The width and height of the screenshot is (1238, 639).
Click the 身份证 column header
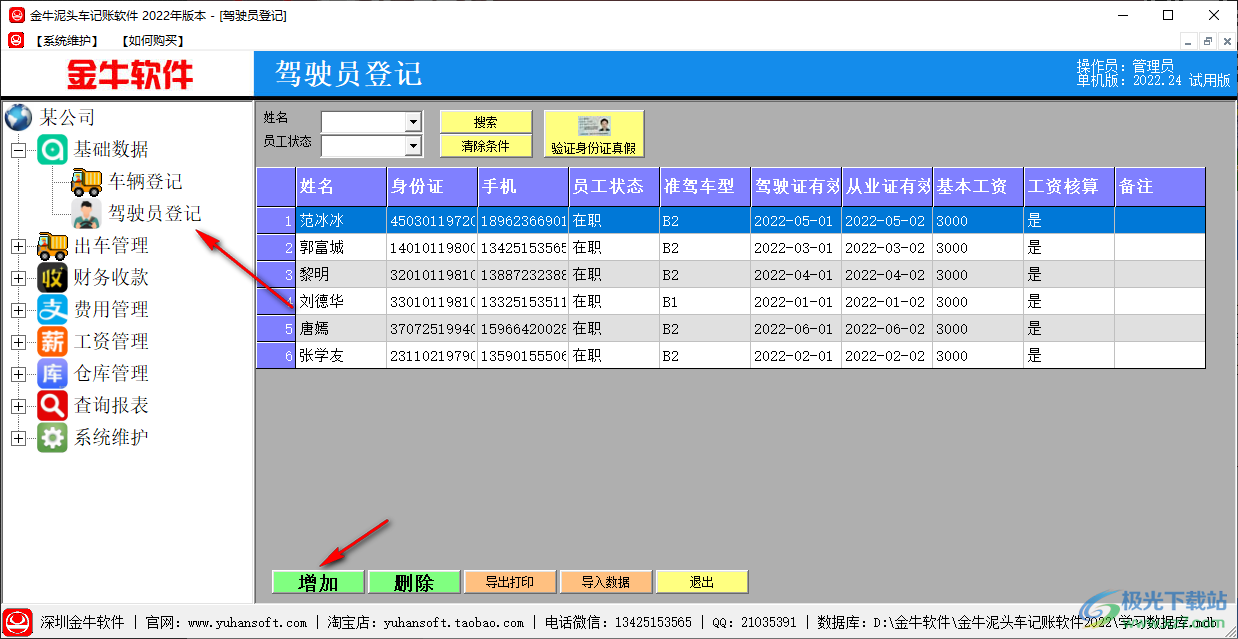click(432, 187)
